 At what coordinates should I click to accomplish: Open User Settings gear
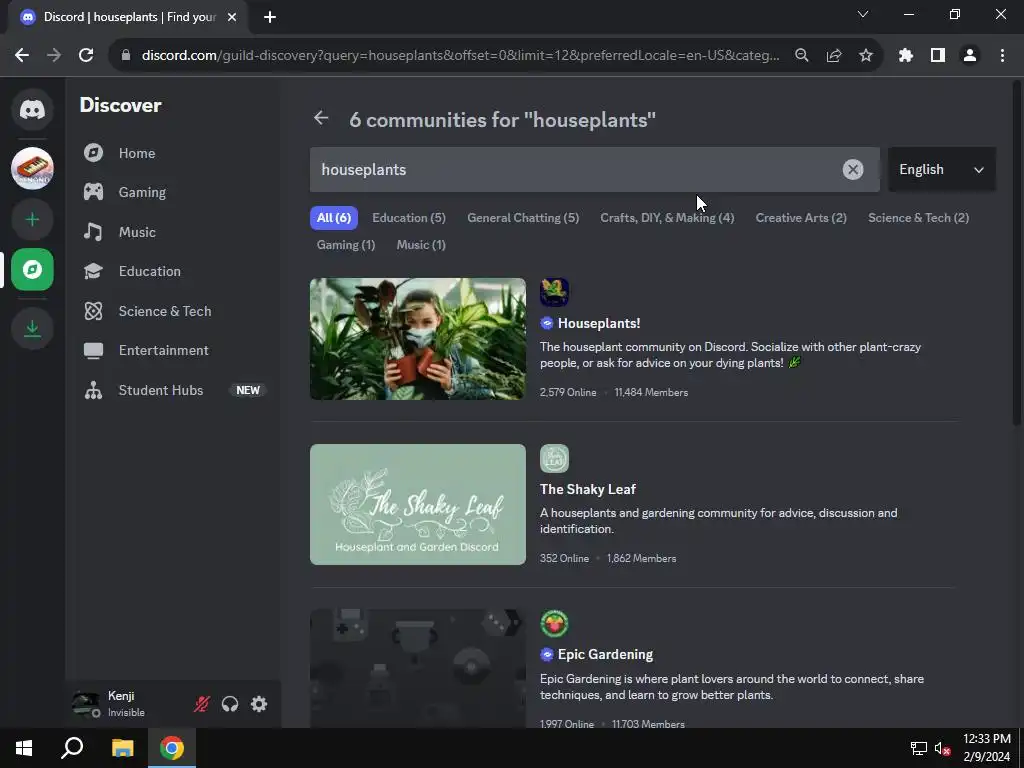coord(259,704)
